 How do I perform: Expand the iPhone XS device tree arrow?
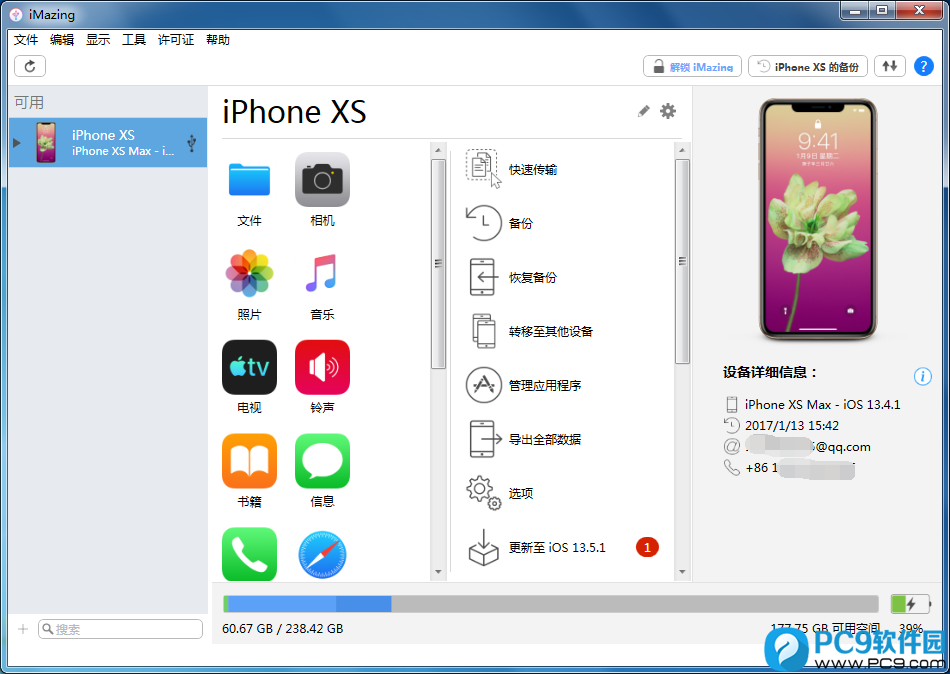16,143
